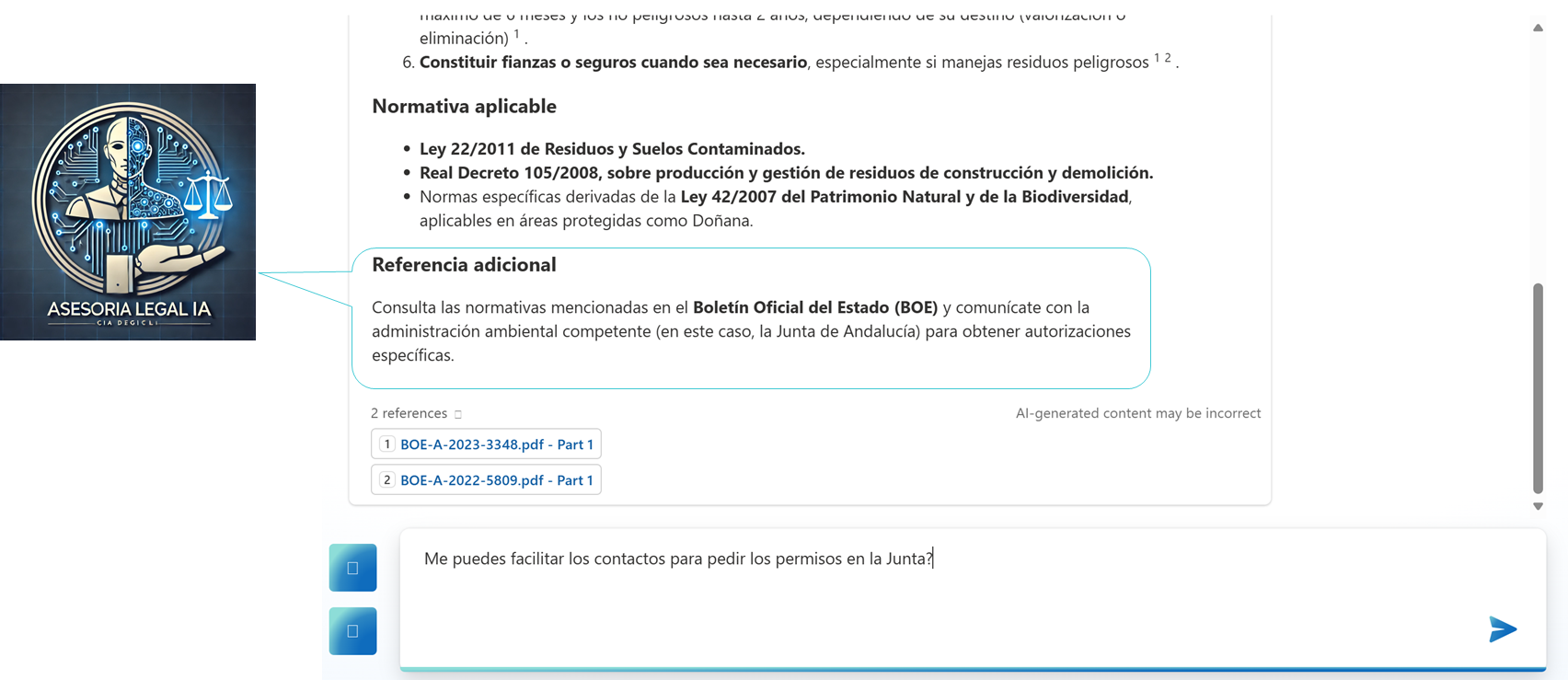
Task: Open citation 2 after "residuos peligrosos"
Action: [x=1168, y=58]
